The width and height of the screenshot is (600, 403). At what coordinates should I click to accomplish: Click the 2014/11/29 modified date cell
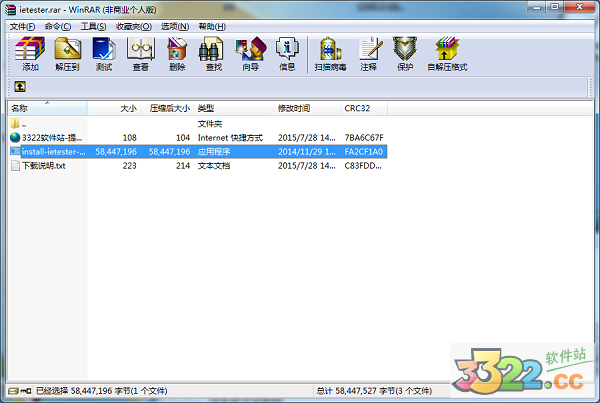click(x=307, y=152)
